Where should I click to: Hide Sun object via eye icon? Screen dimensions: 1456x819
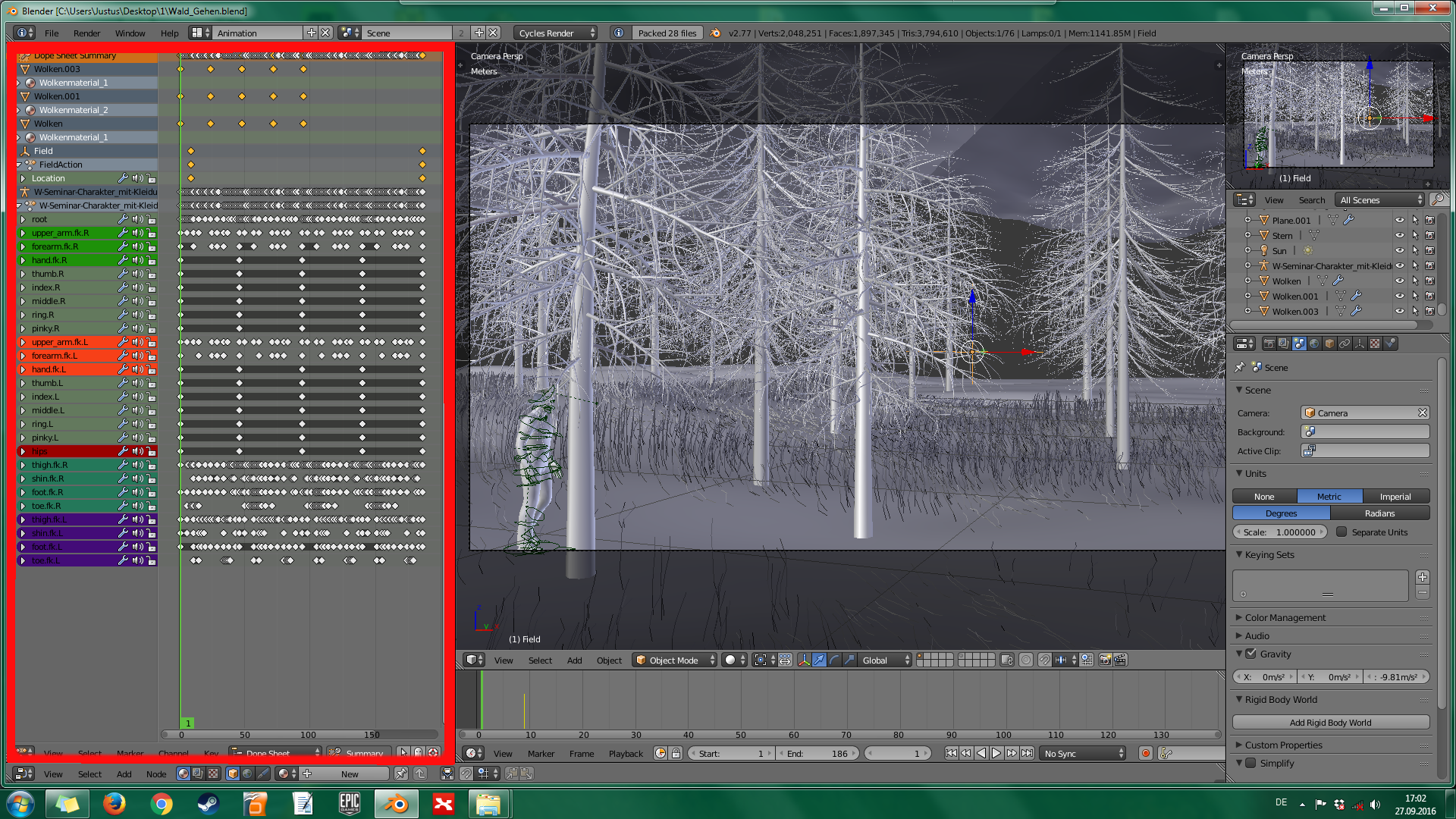(x=1400, y=250)
